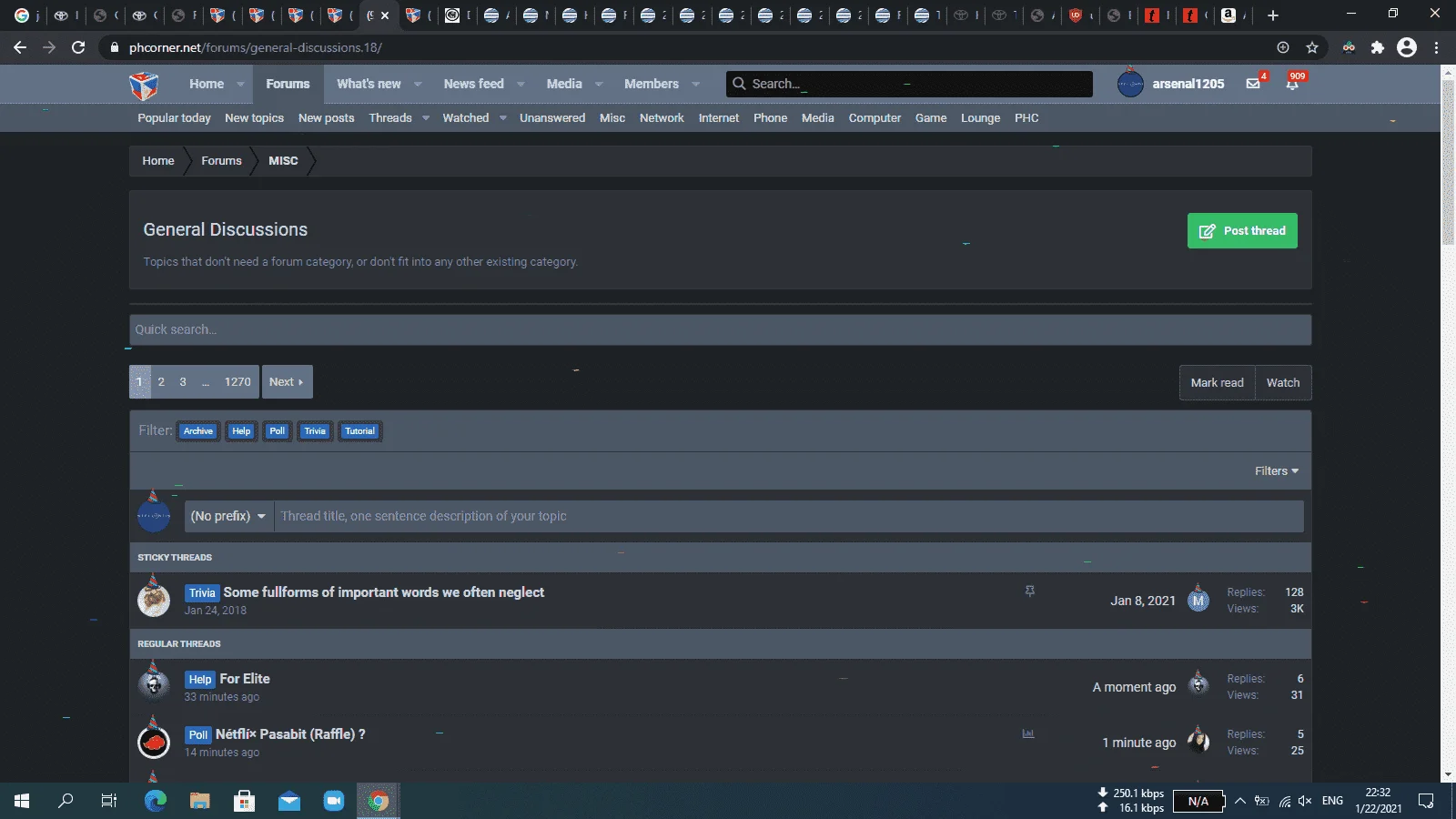Click the PHCorner site logo
Screen dimensions: 1456x819
(x=144, y=85)
